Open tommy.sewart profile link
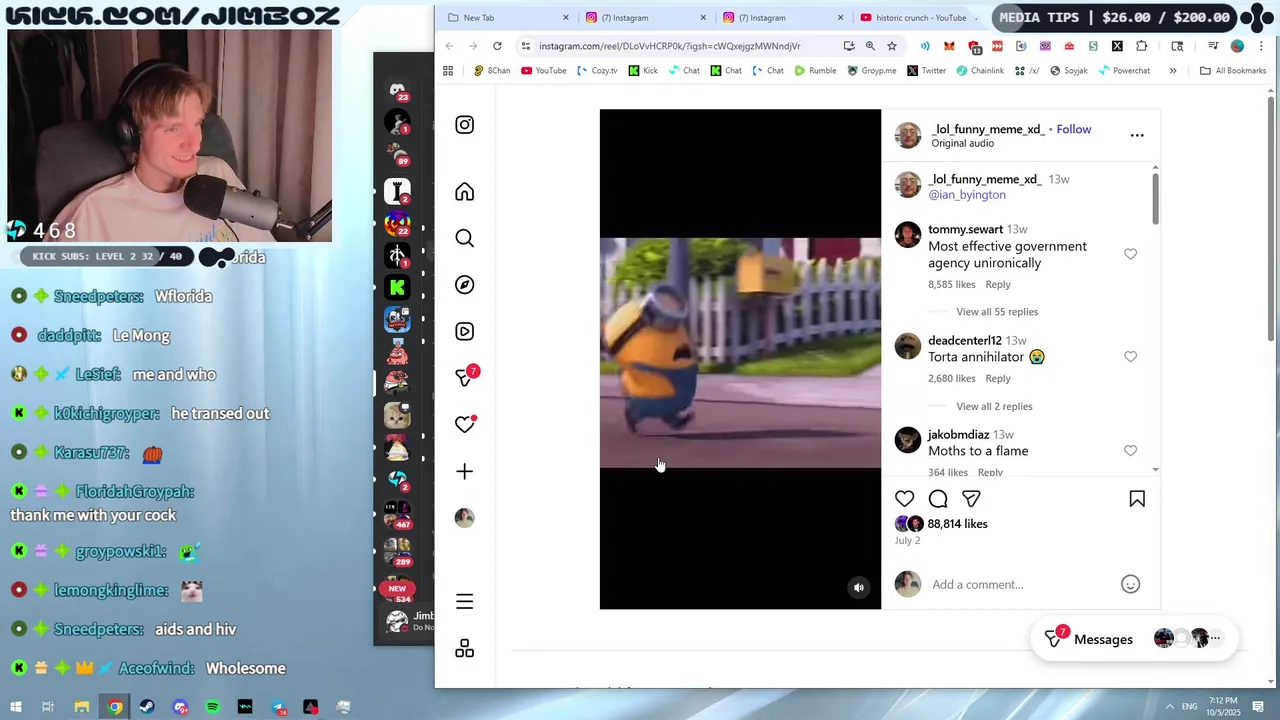 tap(965, 230)
